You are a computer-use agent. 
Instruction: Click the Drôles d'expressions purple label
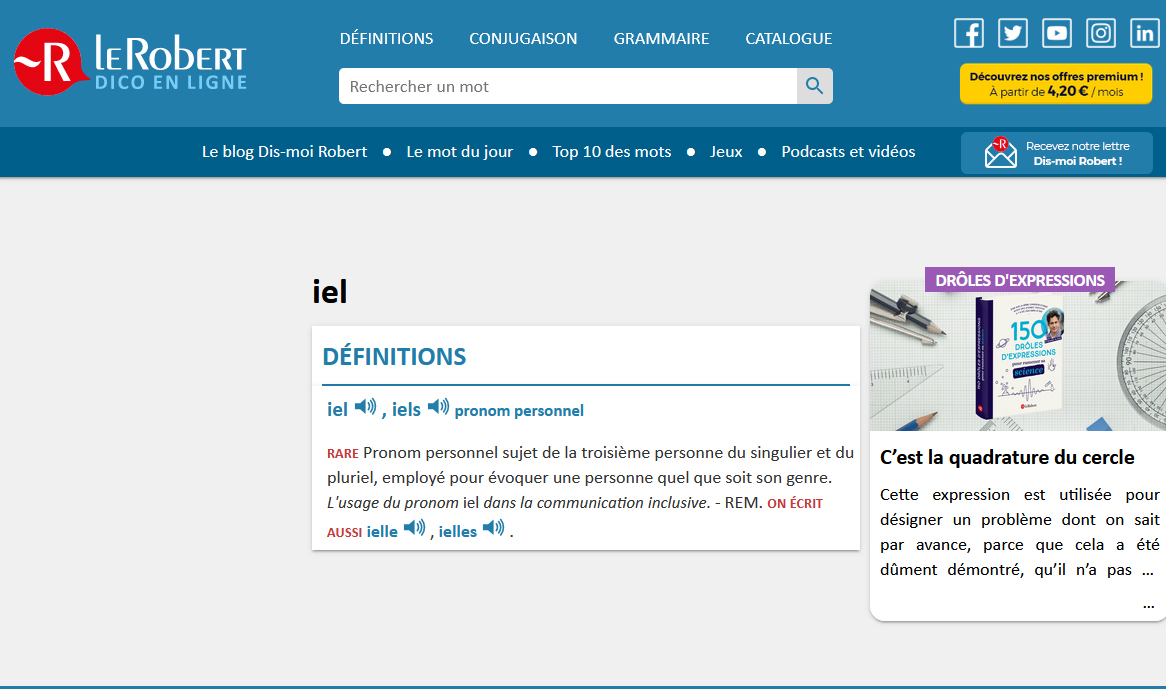coord(1020,280)
